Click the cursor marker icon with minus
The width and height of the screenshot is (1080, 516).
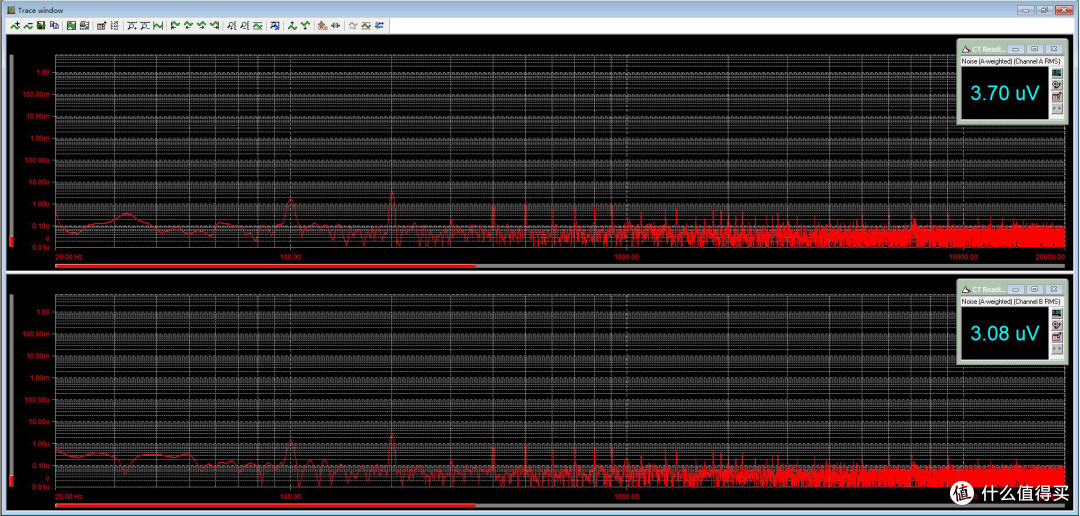coord(244,26)
